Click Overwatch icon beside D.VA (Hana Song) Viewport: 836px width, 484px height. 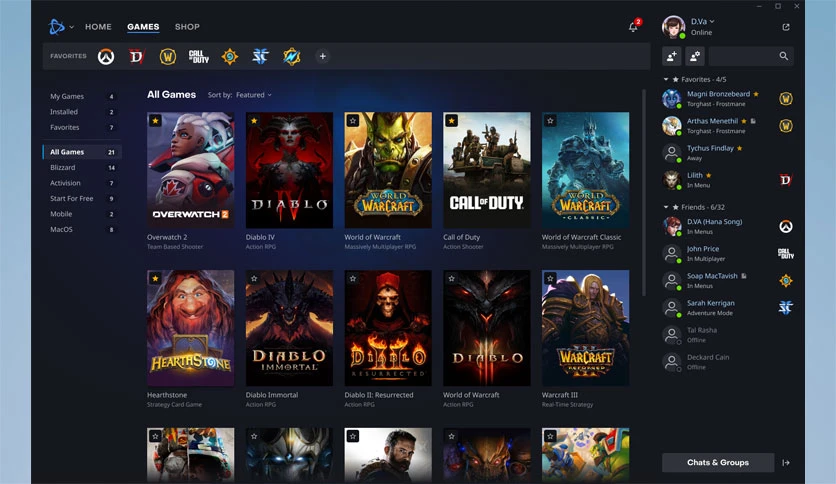(x=785, y=227)
